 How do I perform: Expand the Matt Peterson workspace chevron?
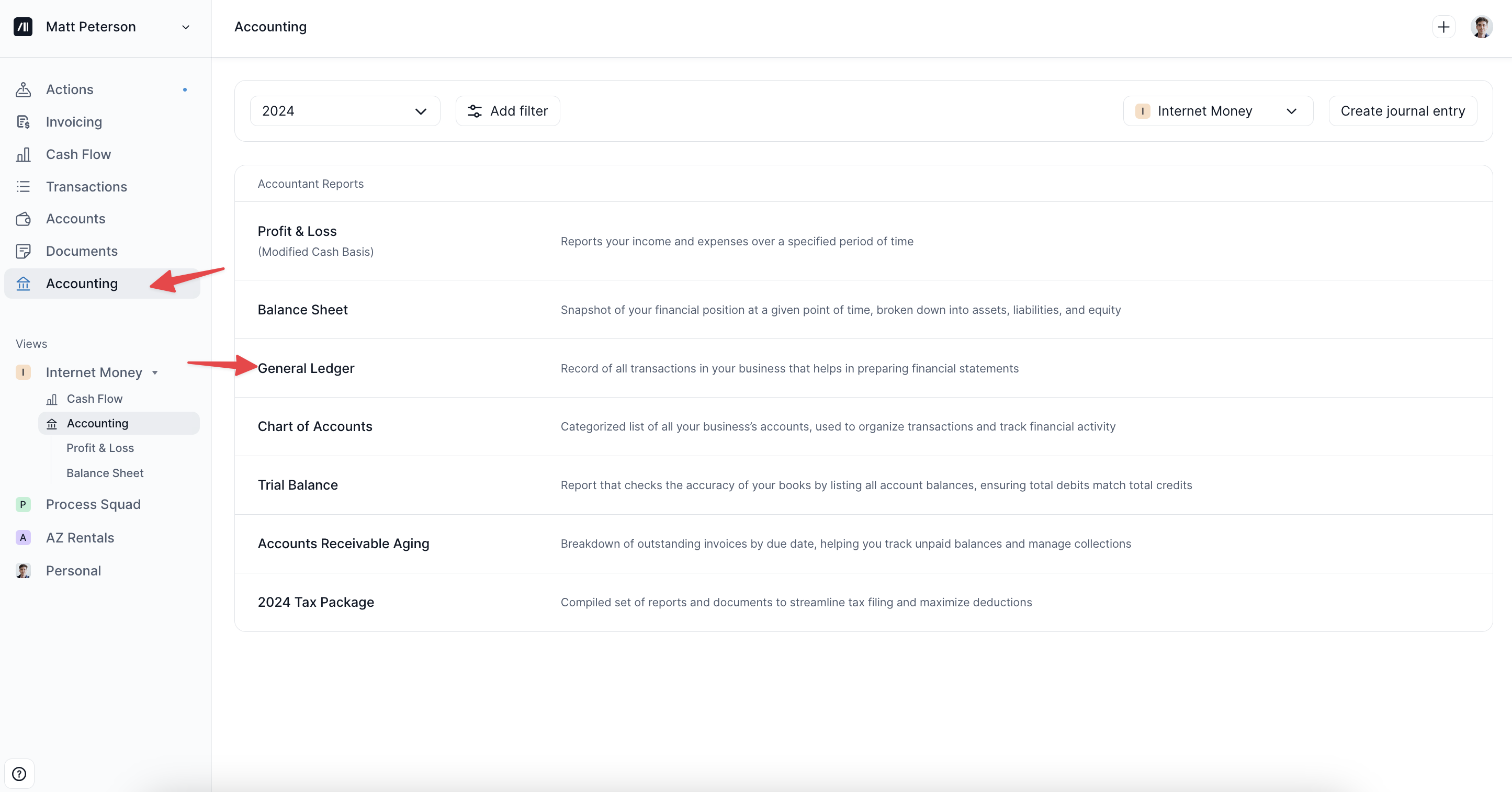pos(186,27)
